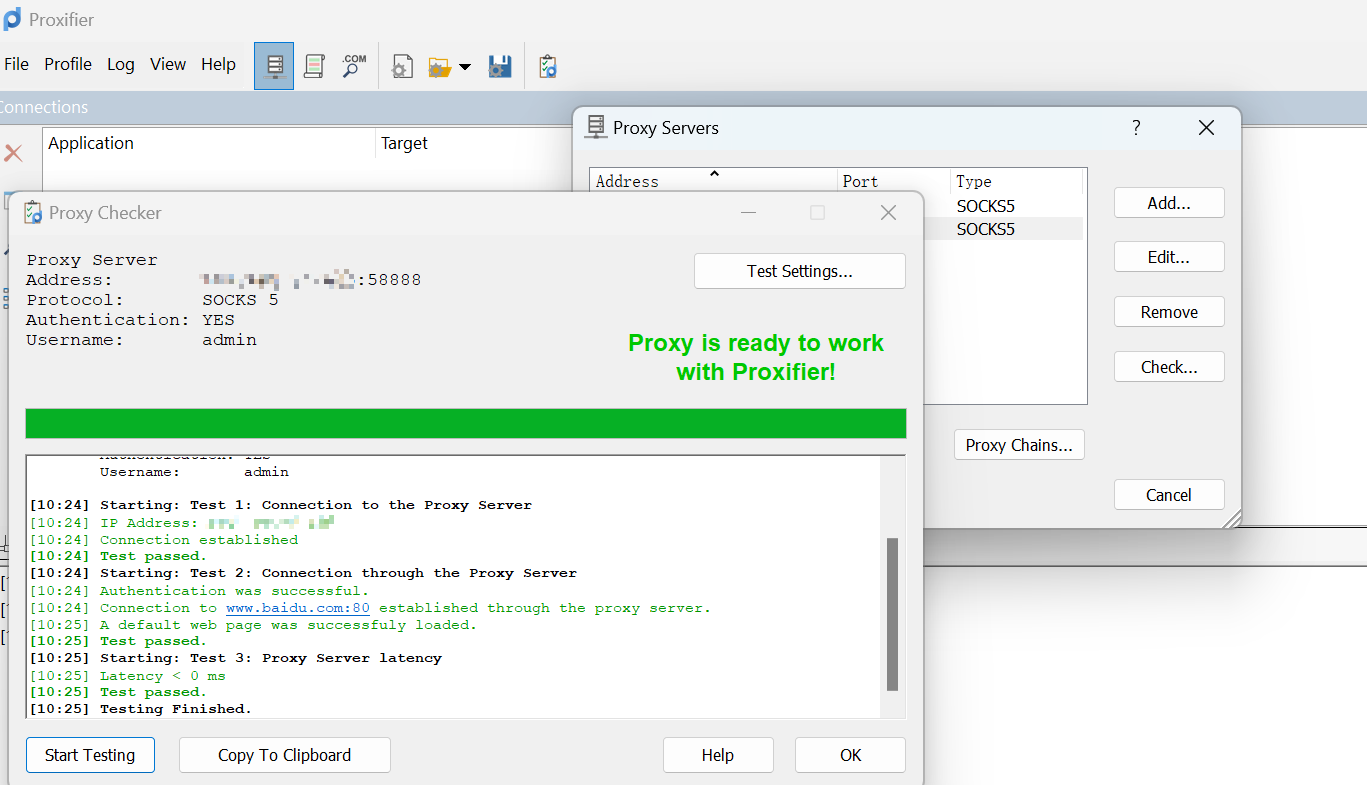Click Add... in Proxy Servers dialog
Image resolution: width=1367 pixels, height=785 pixels.
[1169, 203]
